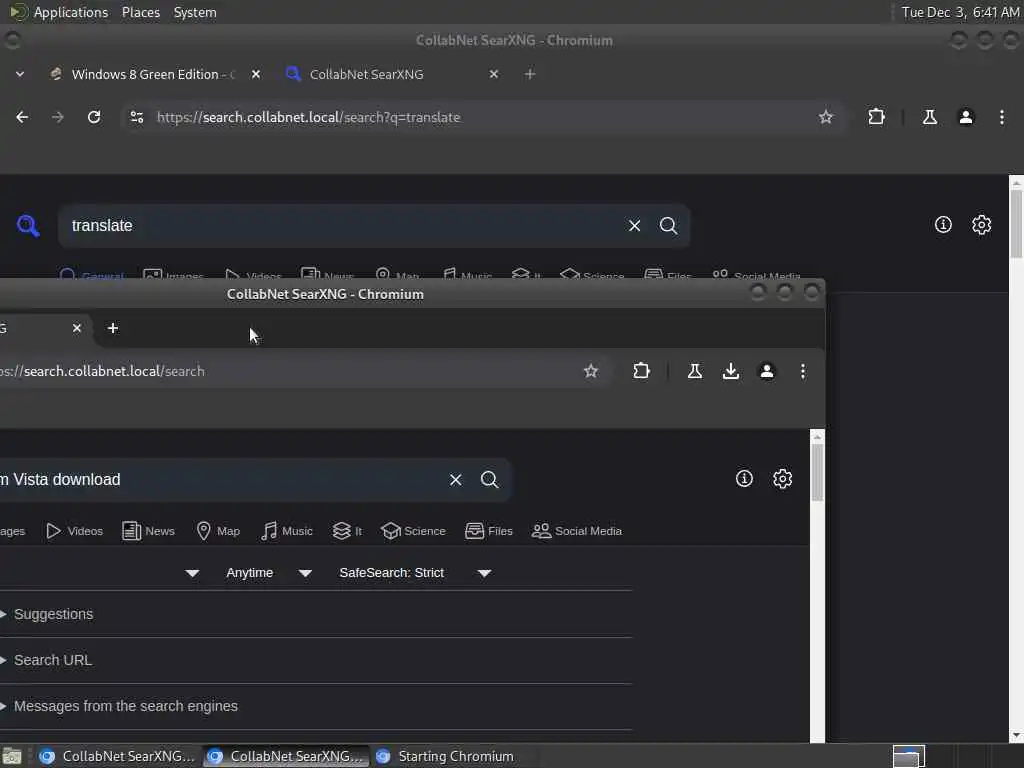Open preferences gear in front SearXNG page

[782, 479]
